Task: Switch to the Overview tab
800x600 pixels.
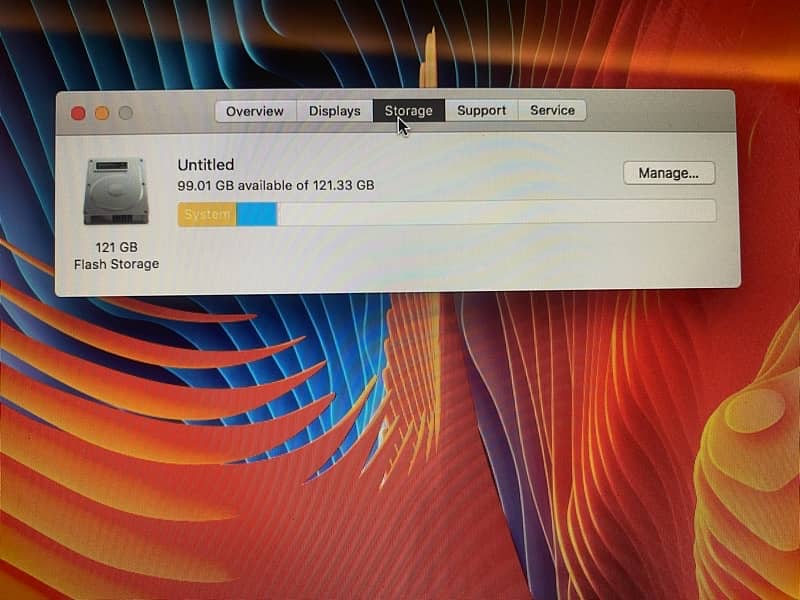Action: pos(255,111)
